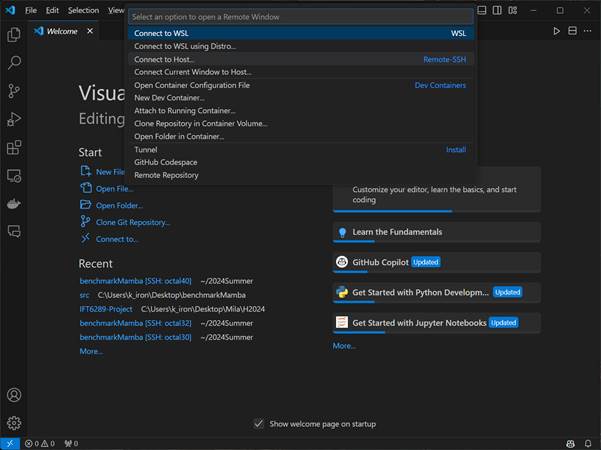Open the View menu
This screenshot has height=450, width=601.
point(116,10)
